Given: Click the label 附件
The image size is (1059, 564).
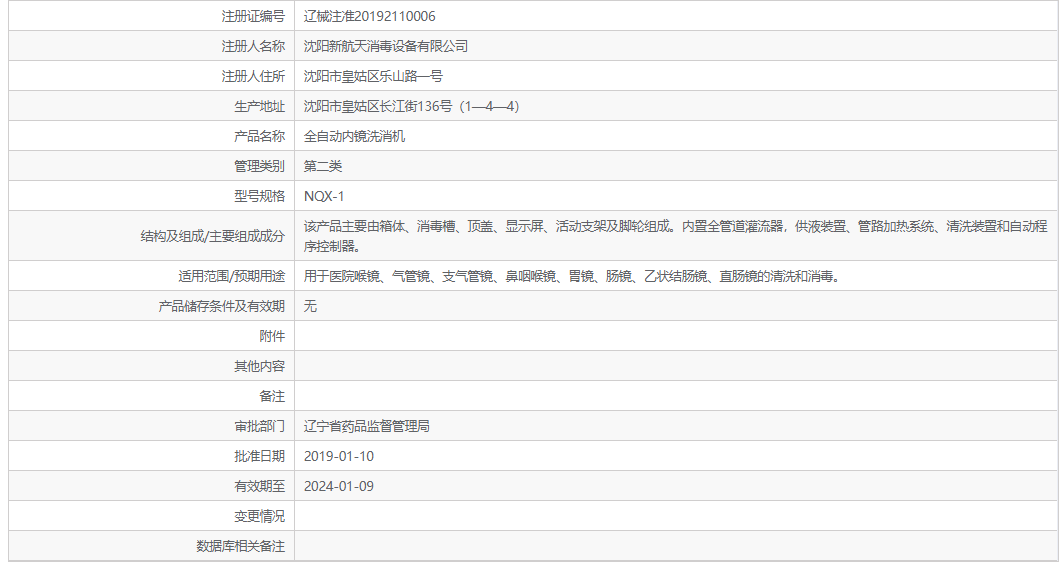Looking at the screenshot, I should (x=272, y=336).
